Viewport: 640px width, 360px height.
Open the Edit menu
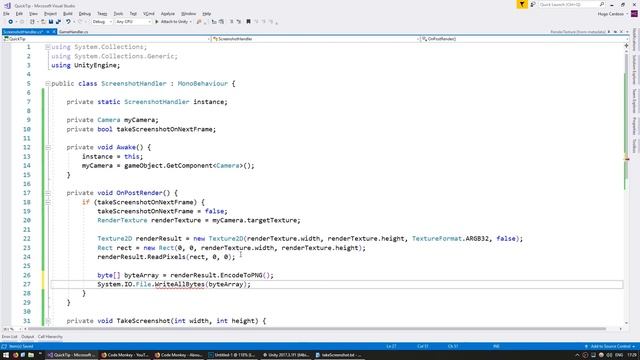[x=19, y=14]
